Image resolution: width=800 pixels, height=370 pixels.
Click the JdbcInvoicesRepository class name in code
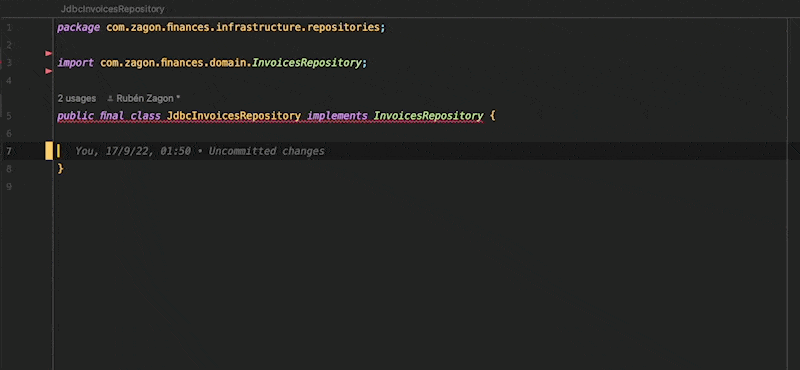[234, 116]
